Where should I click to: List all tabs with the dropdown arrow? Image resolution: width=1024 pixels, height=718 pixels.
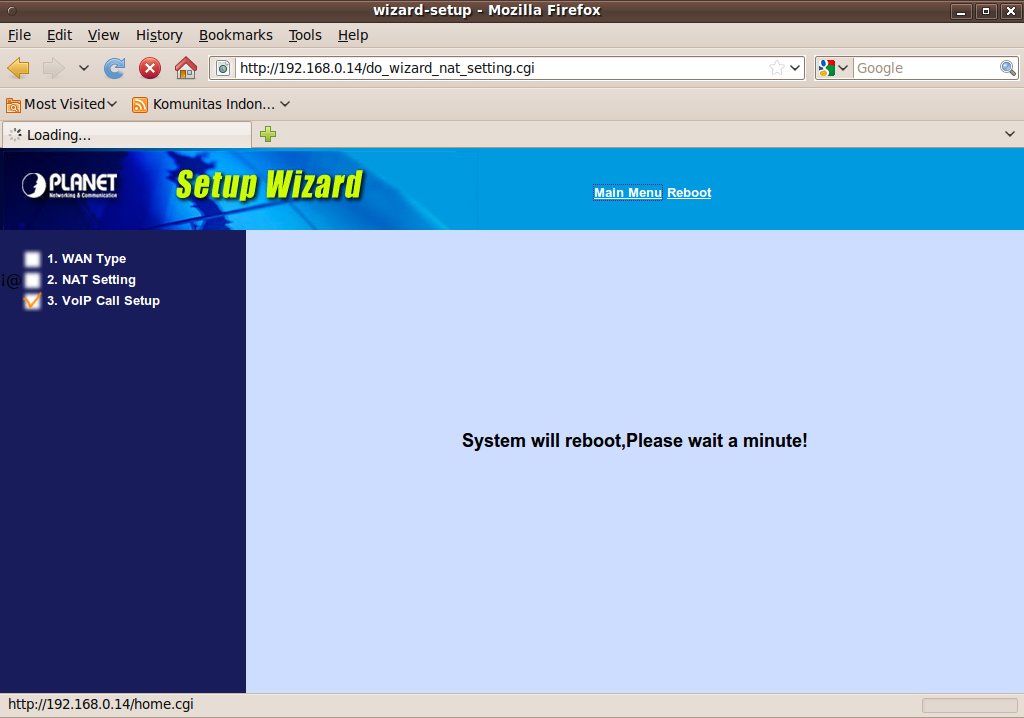click(1010, 134)
